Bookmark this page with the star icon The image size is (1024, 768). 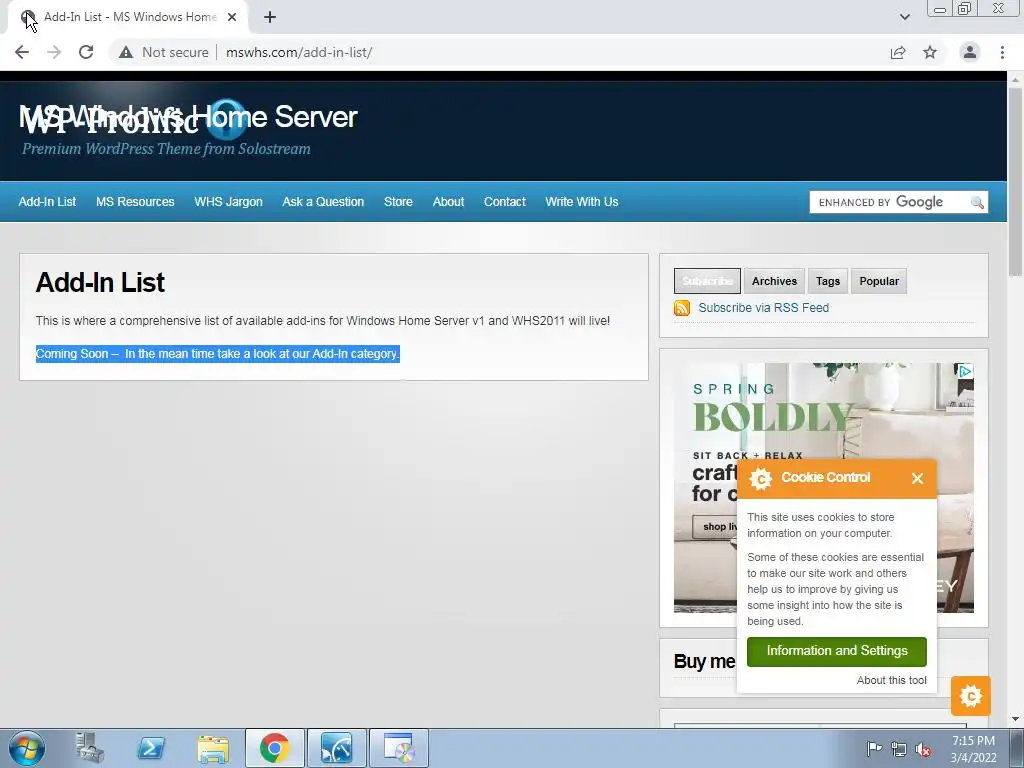click(930, 52)
